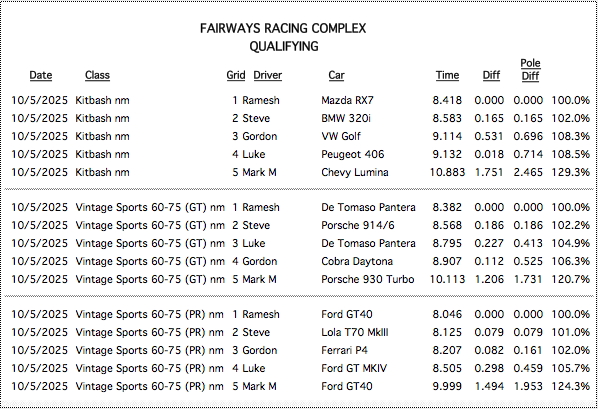Click the 129.3% pole percentage value
The width and height of the screenshot is (598, 409).
click(x=571, y=172)
